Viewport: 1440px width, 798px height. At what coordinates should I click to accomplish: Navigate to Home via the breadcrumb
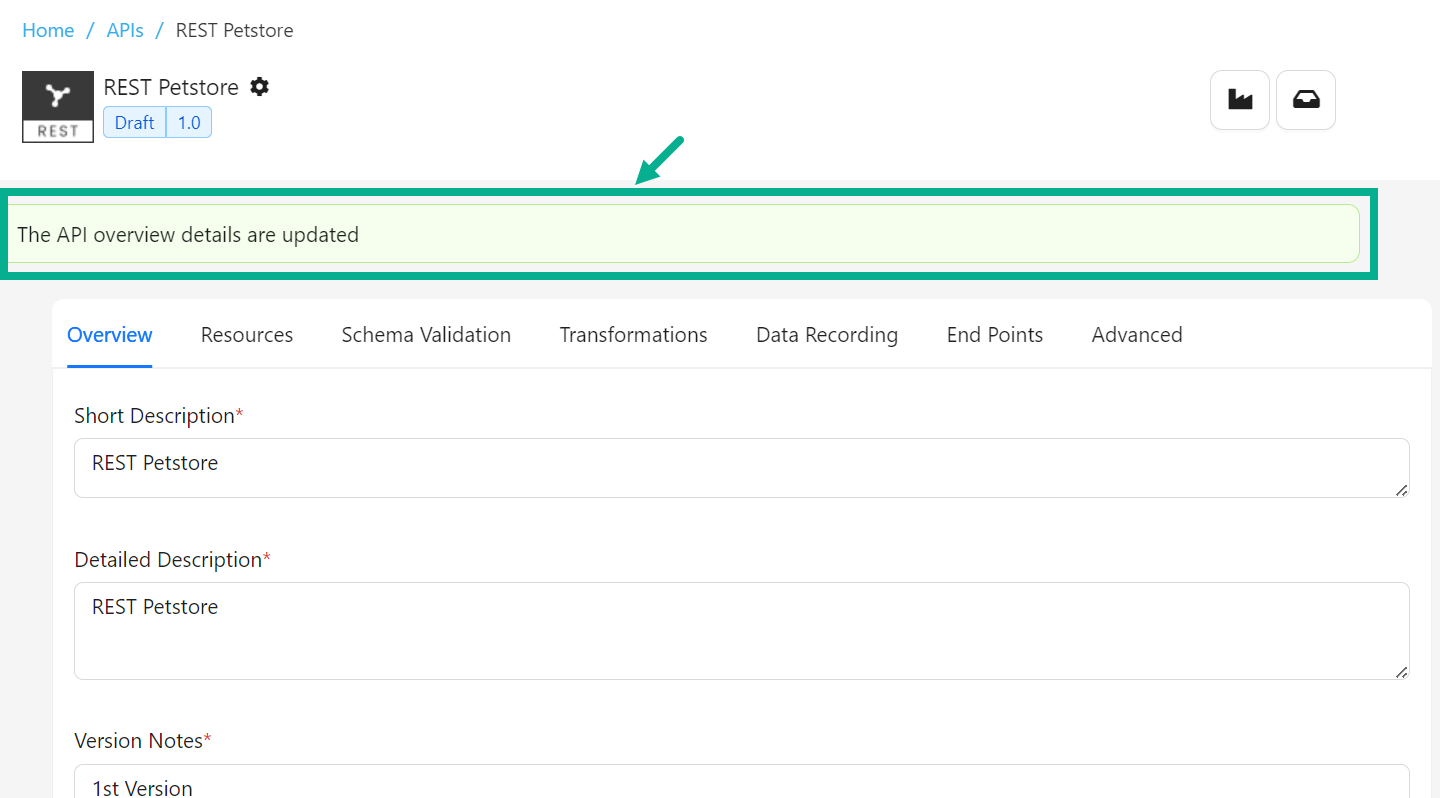47,30
